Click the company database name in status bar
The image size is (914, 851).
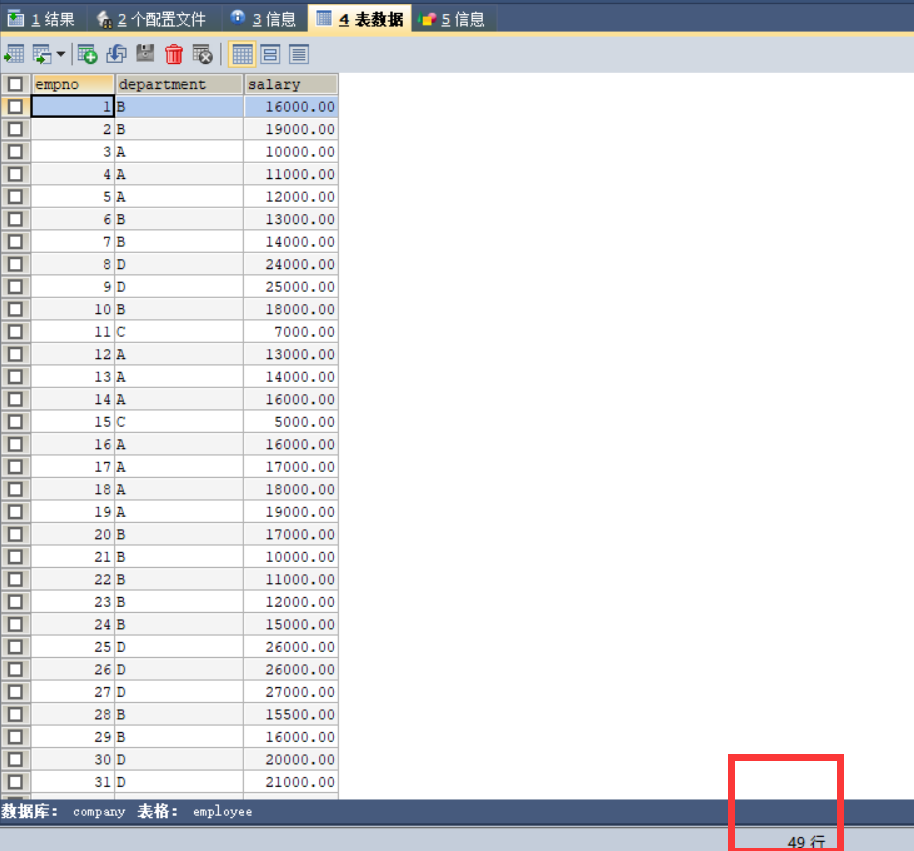(x=99, y=812)
